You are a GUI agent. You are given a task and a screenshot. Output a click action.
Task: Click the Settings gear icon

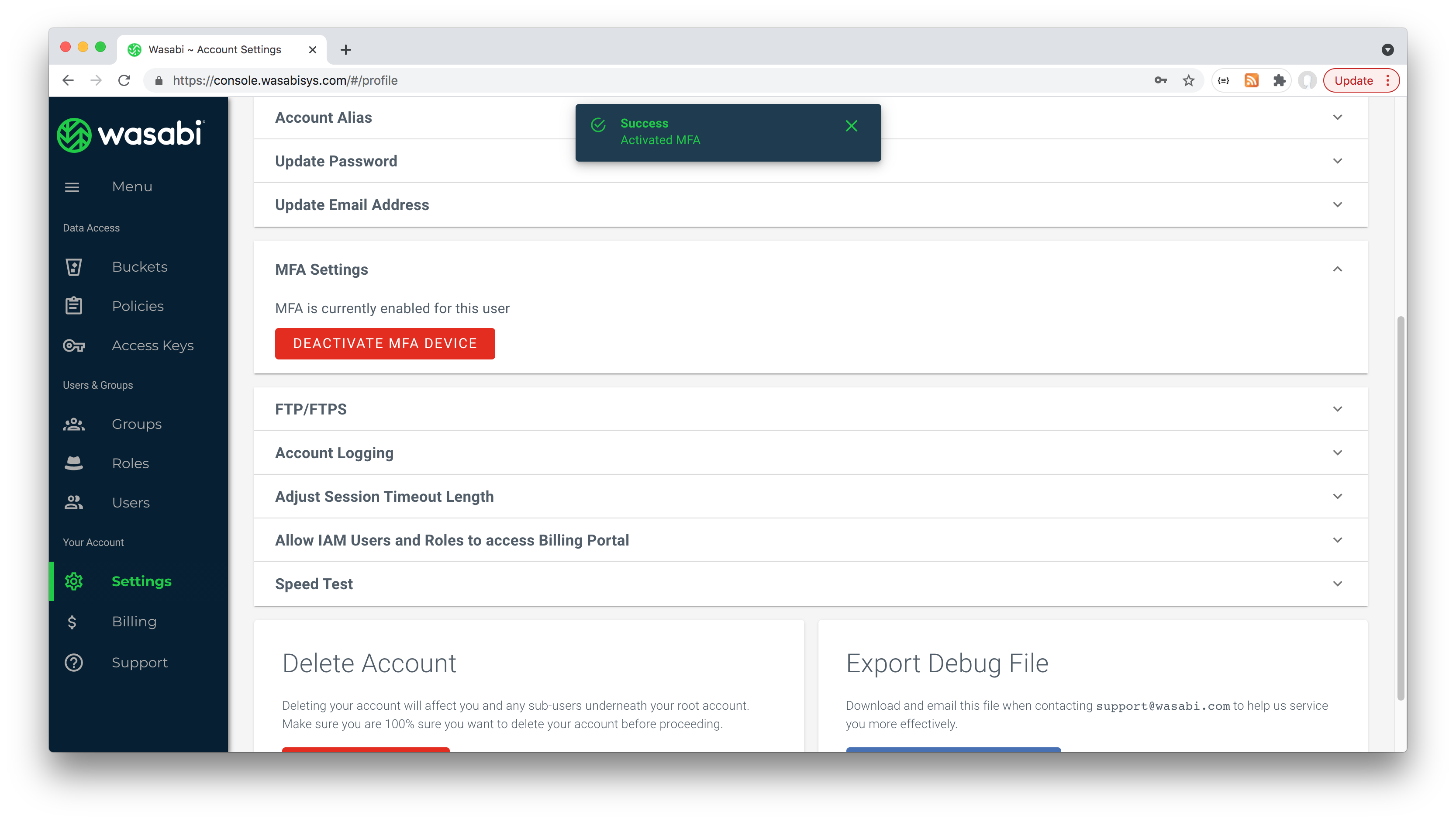pos(73,581)
